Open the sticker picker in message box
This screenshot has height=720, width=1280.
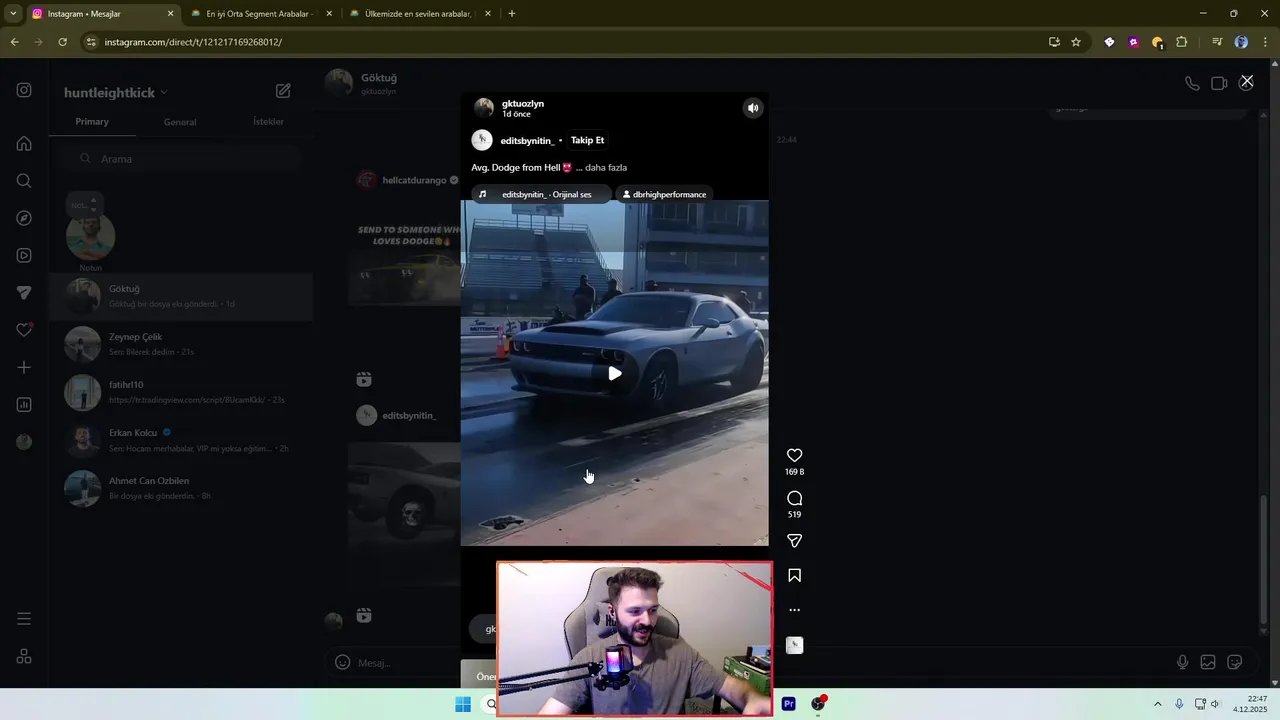coord(1235,662)
